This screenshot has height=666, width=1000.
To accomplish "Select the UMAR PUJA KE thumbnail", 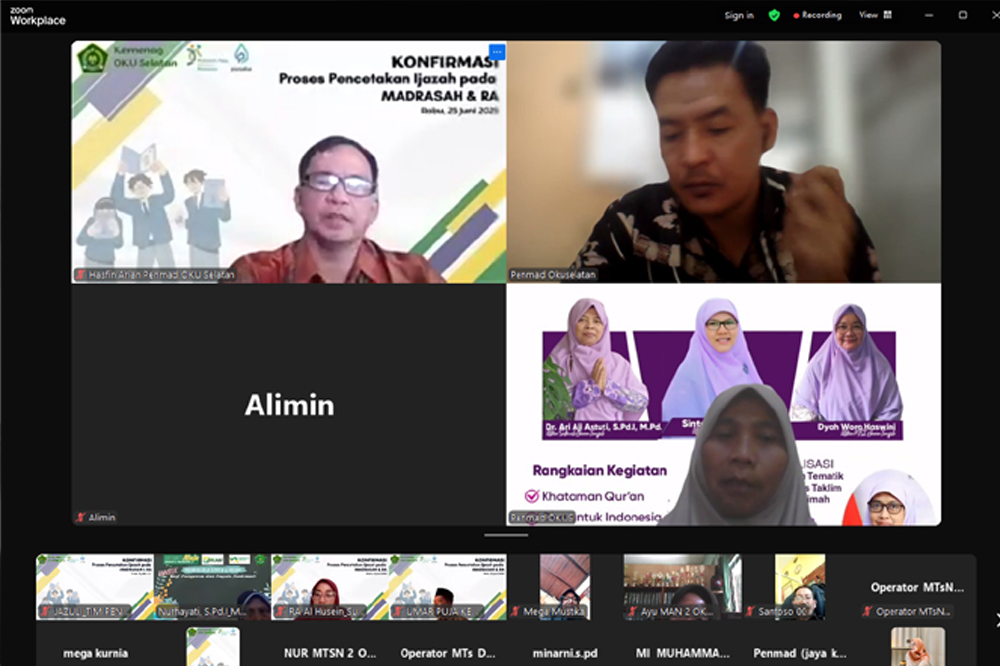I will click(448, 587).
